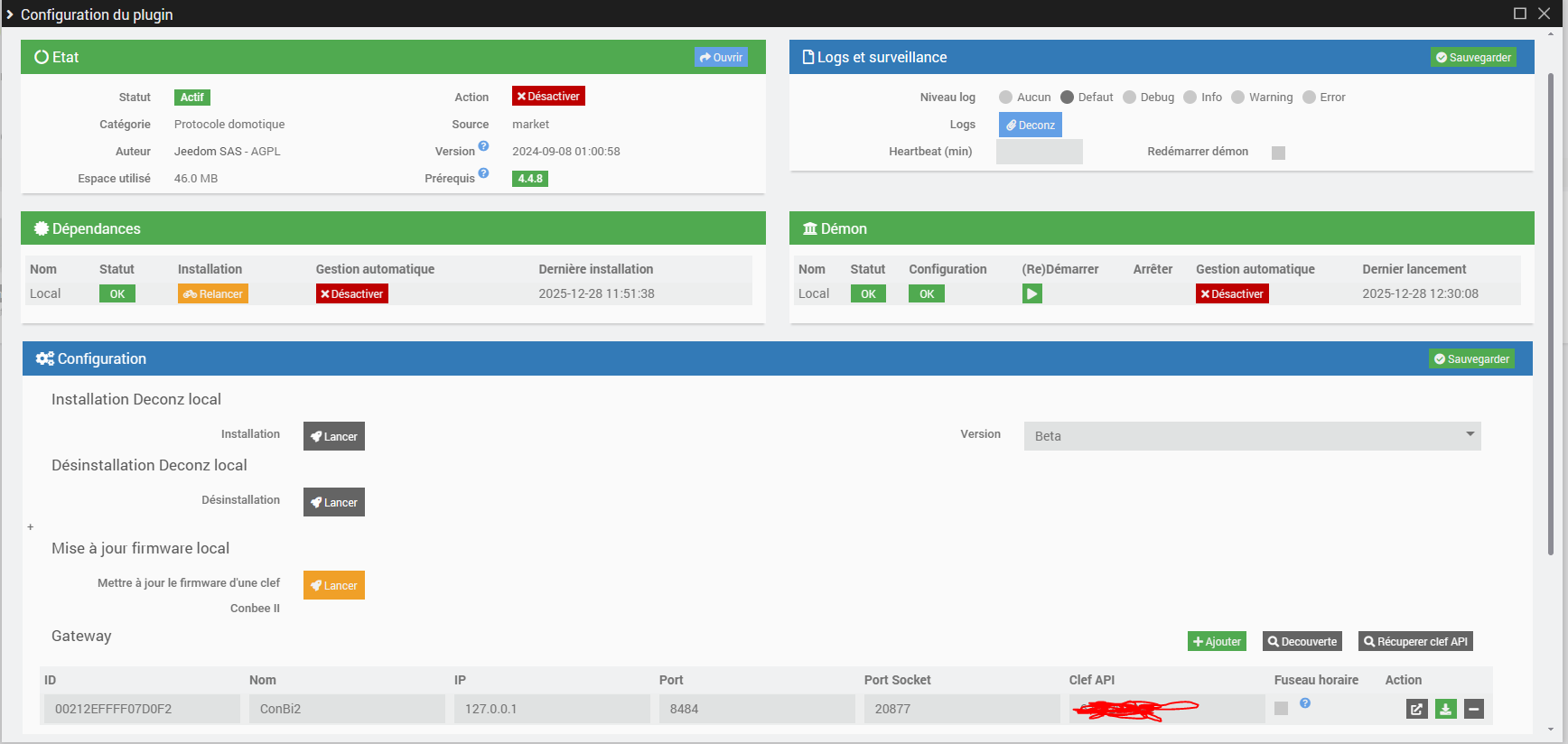Screen dimensions: 1568x744
Task: Start the daemon with the green play button
Action: (1031, 293)
